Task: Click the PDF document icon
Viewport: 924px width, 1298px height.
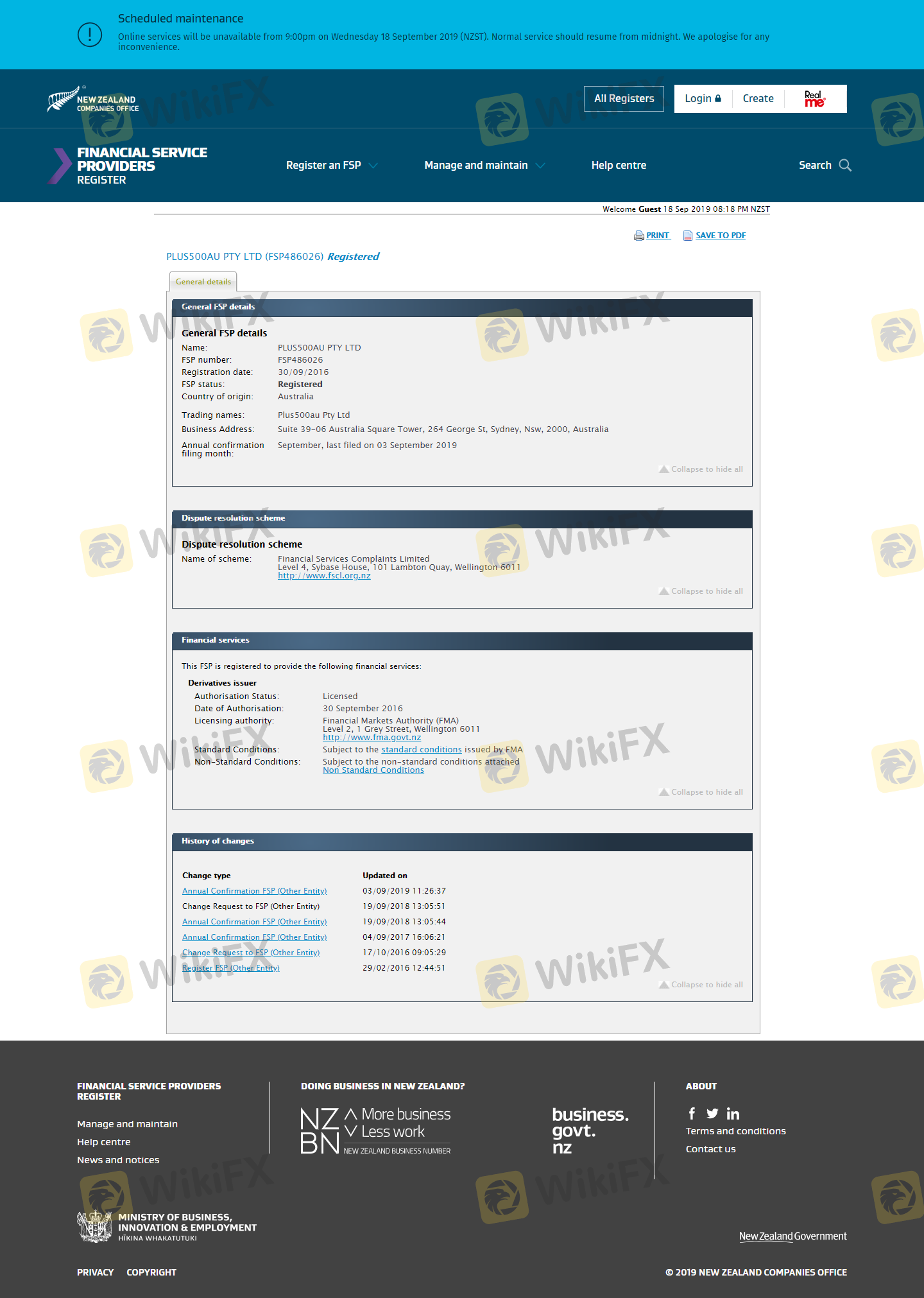Action: point(688,236)
